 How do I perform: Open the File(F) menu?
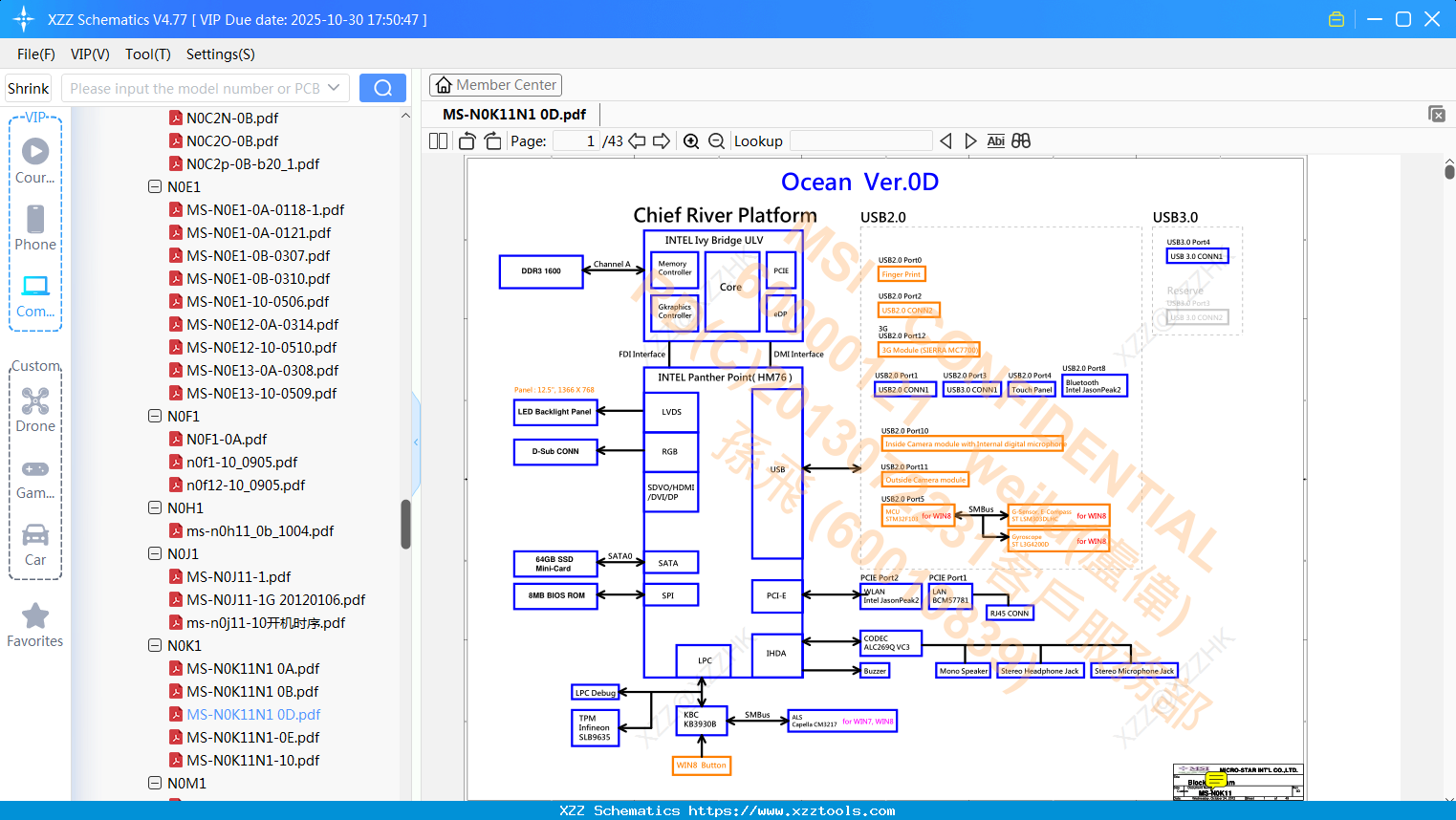(x=36, y=54)
